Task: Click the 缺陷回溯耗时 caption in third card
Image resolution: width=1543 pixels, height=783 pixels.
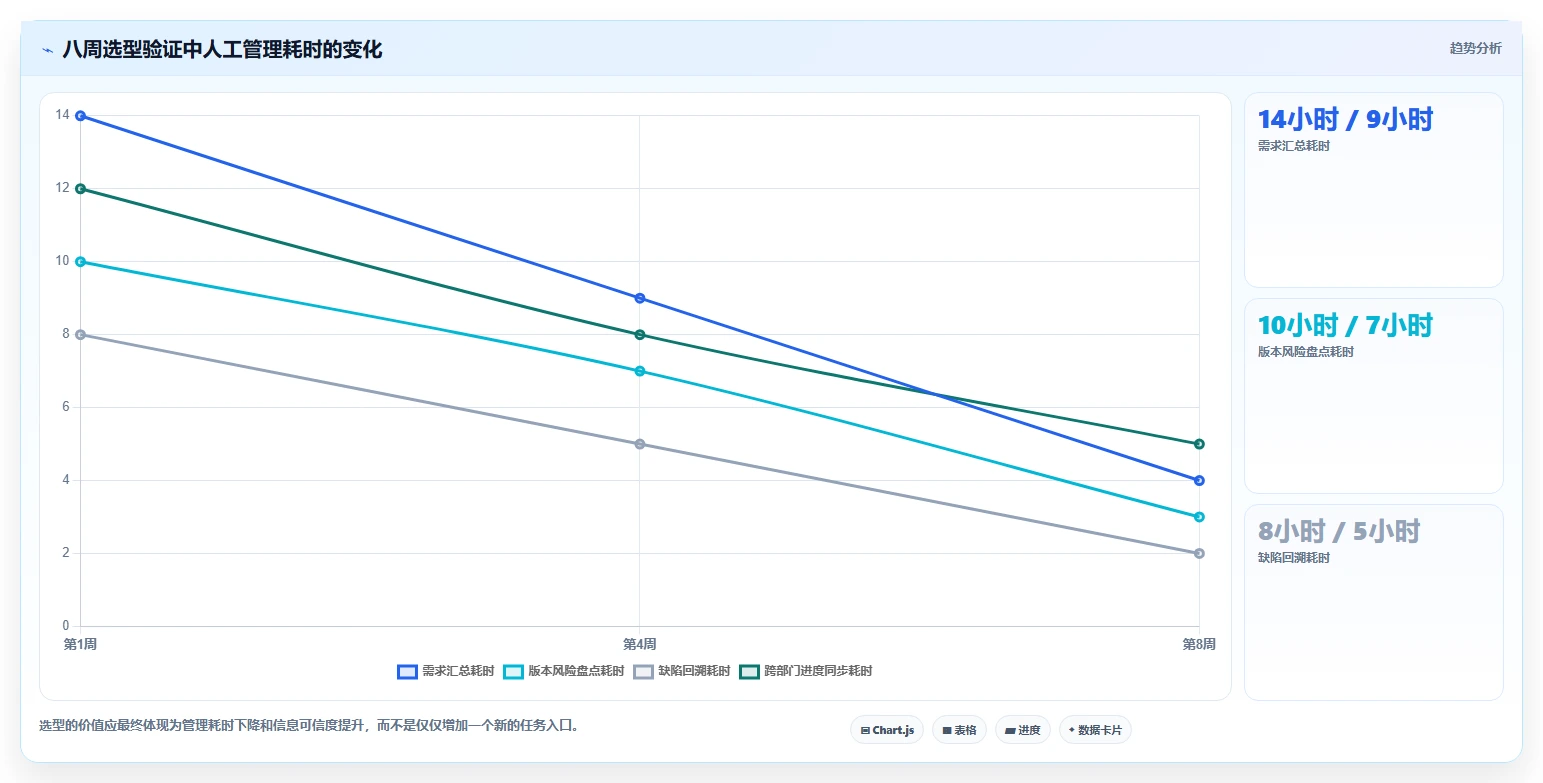Action: tap(1294, 558)
